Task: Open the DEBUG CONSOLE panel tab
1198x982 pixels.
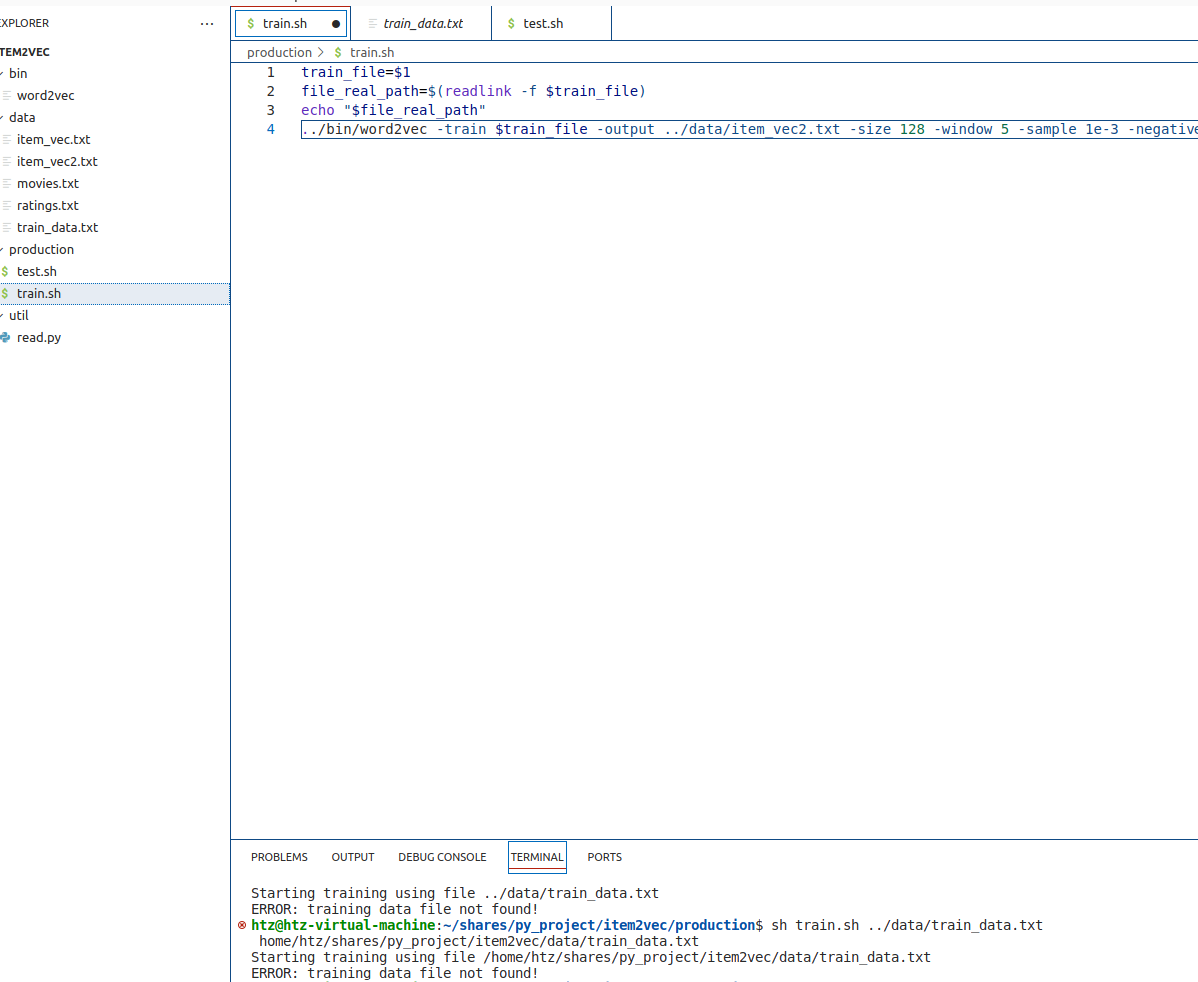Action: click(x=442, y=857)
